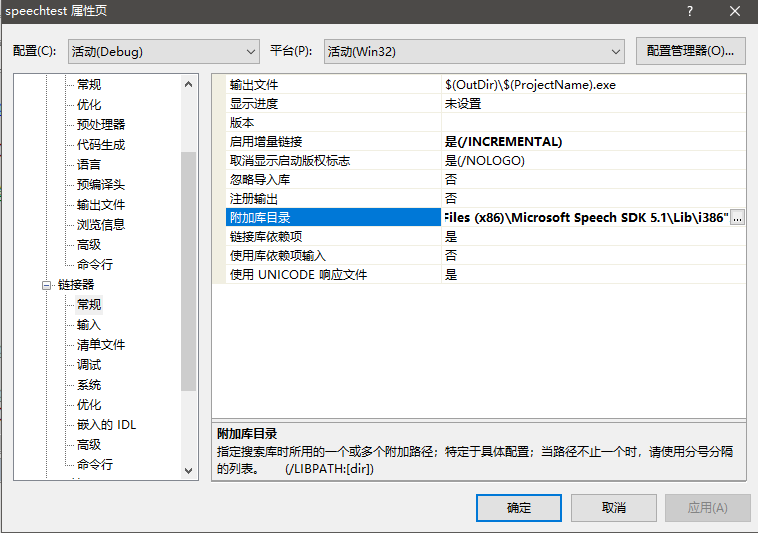Screen dimensions: 758x533
Task: Click the 配置管理器 button
Action: (690, 51)
